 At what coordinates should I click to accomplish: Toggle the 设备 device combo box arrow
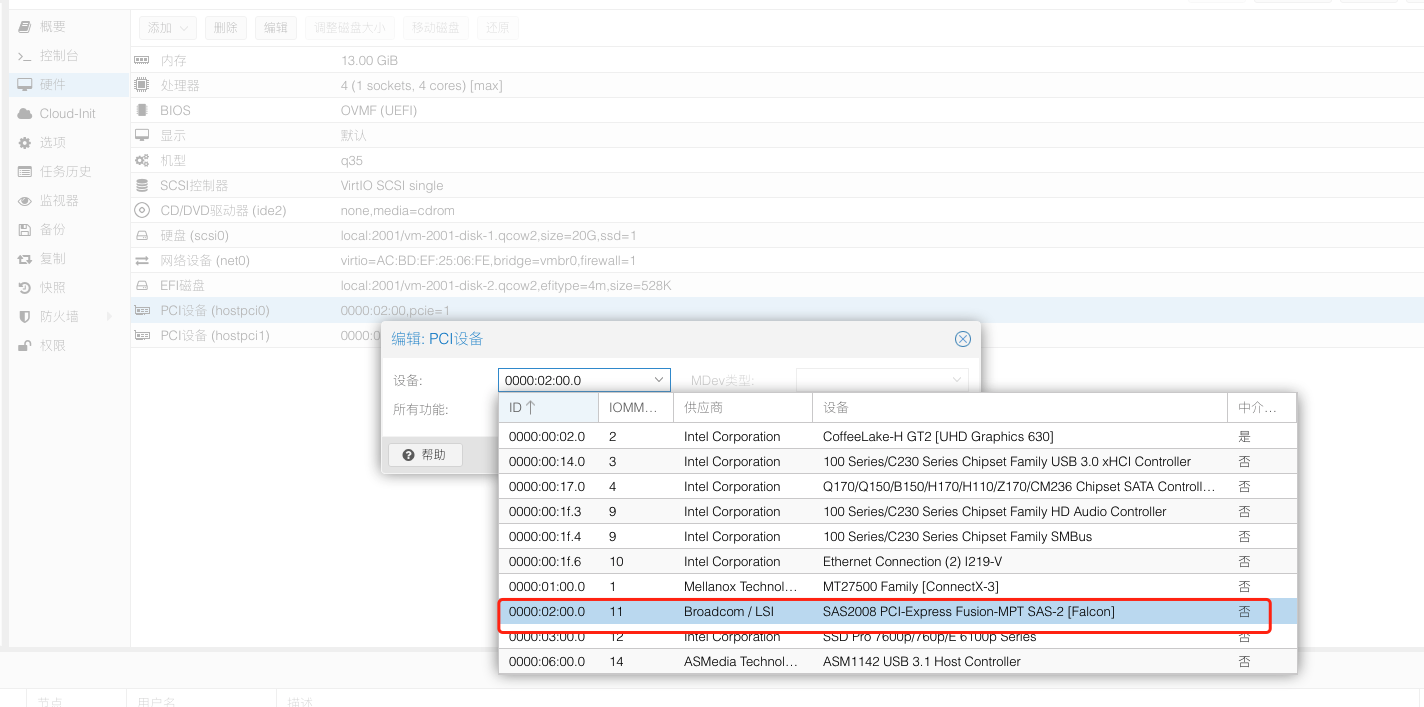tap(659, 380)
